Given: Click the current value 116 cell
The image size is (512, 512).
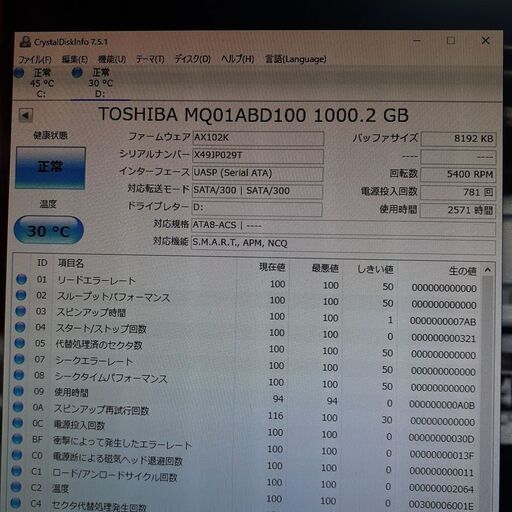Looking at the screenshot, I should (276, 416).
